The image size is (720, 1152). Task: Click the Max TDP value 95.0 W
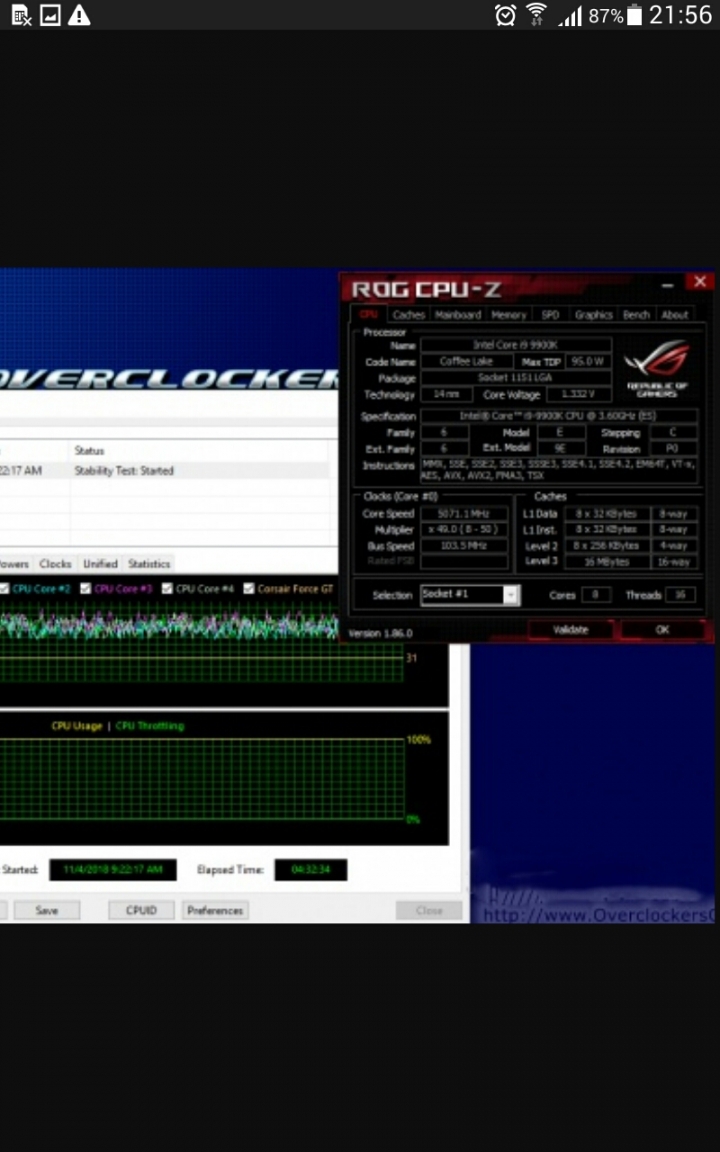tap(588, 361)
